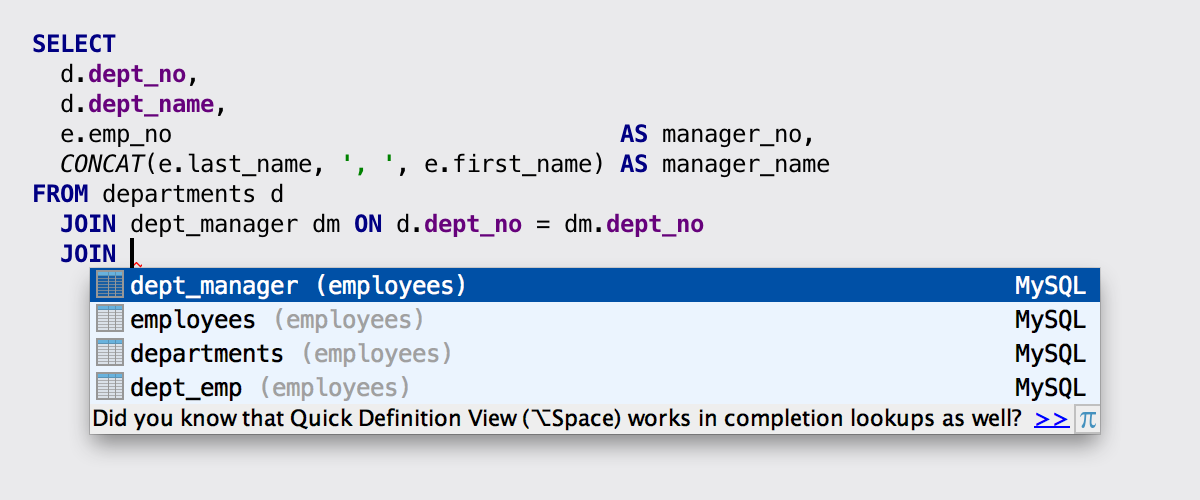Choose employees (employees) completion item
Screen dimensions: 1200x500
coord(595,320)
